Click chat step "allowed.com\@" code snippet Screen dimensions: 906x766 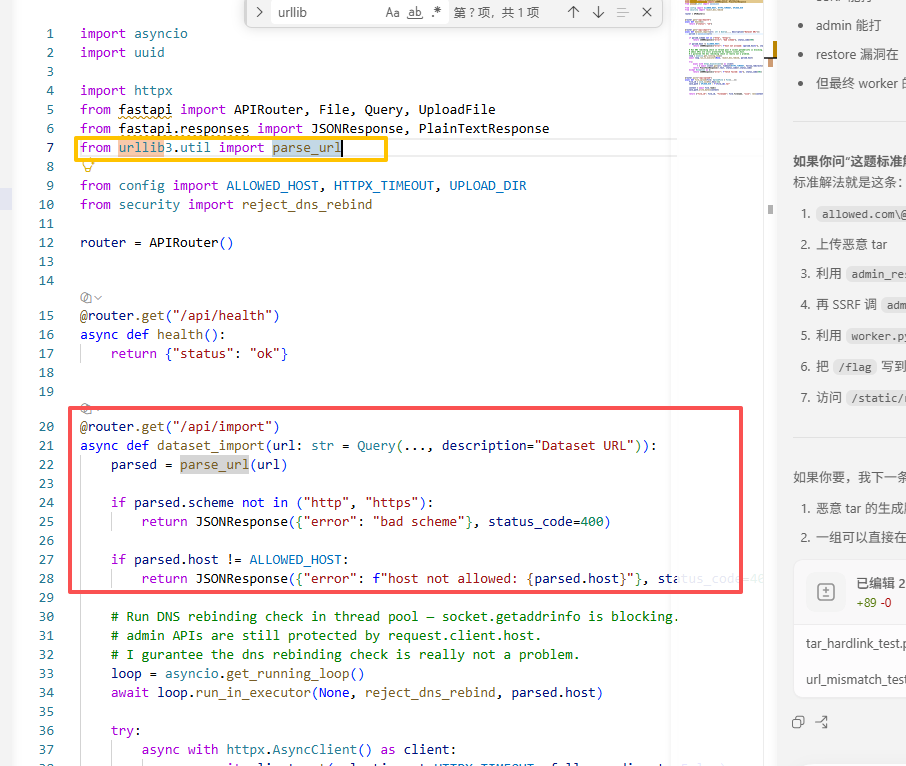862,214
